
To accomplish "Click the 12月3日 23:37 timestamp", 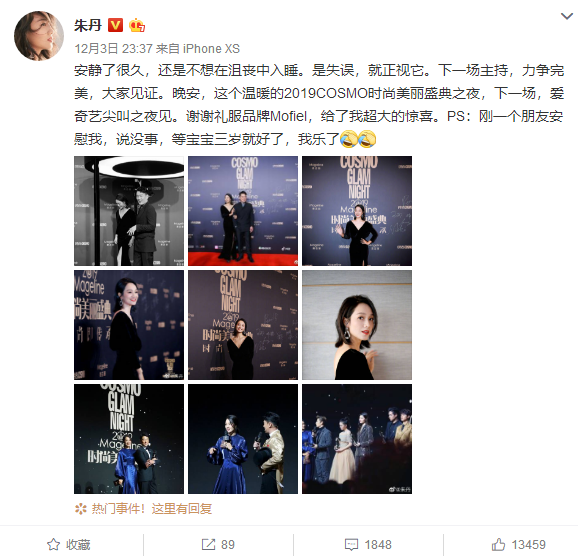I will [114, 49].
